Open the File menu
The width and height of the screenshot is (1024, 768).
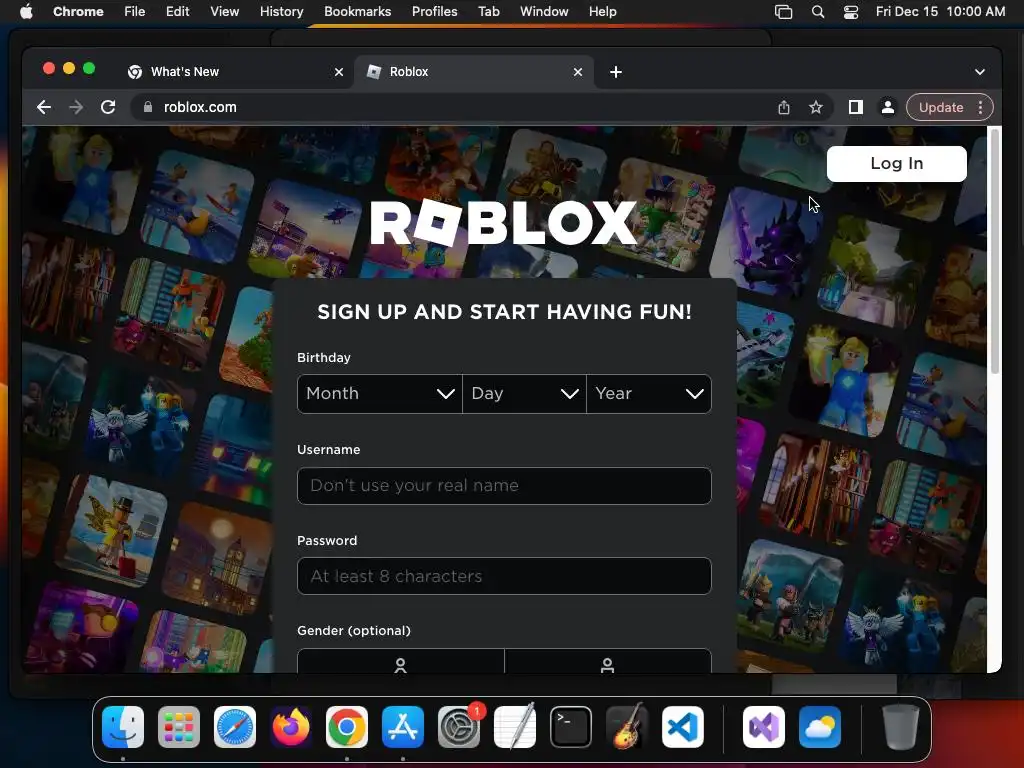click(135, 12)
